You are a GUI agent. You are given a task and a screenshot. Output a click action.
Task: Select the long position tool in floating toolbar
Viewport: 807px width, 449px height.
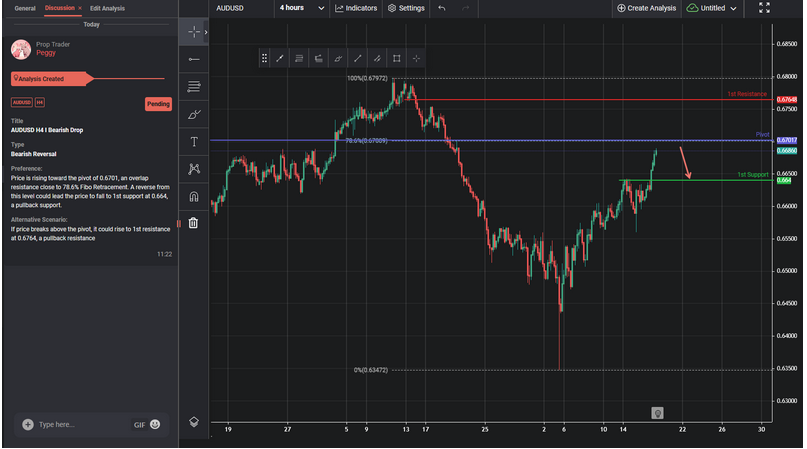coord(319,58)
